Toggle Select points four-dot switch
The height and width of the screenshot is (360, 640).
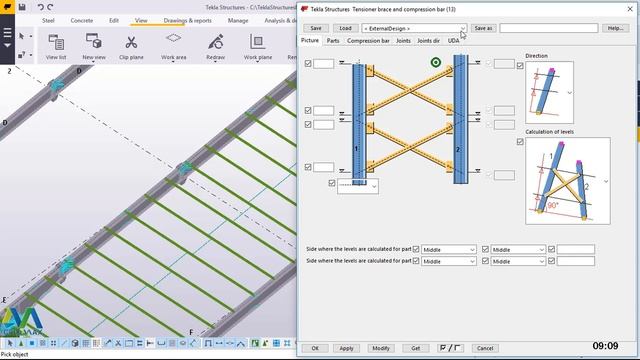pos(53,343)
